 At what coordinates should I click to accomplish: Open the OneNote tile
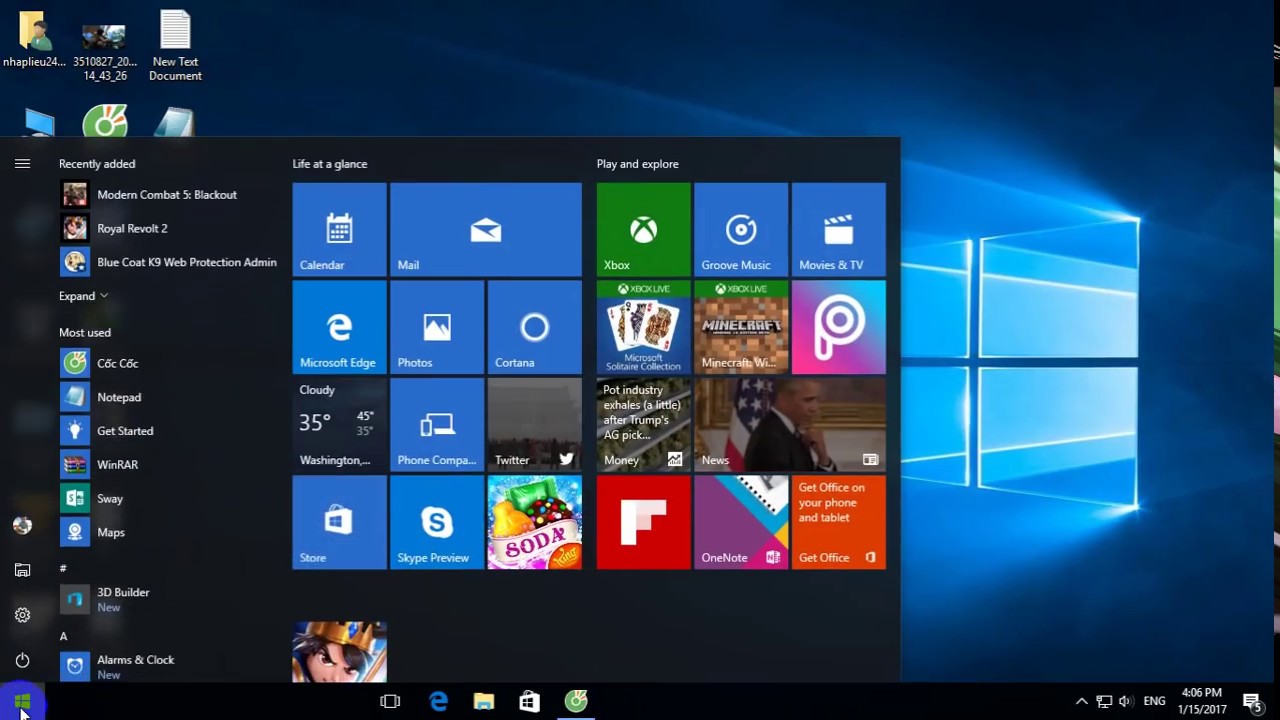[x=741, y=522]
